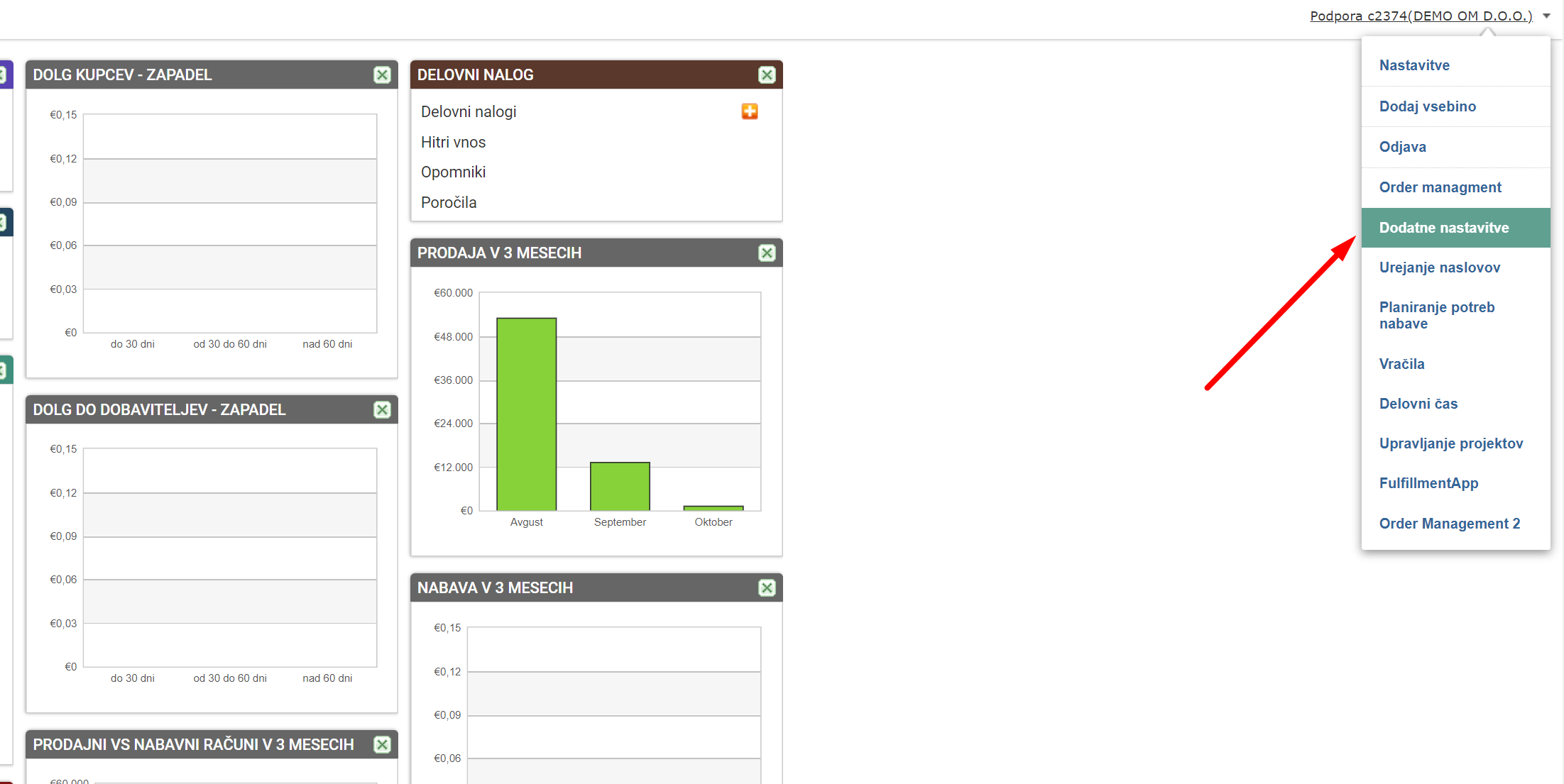Open the Podpora c2374 user menu link
The height and width of the screenshot is (784, 1564).
[1421, 16]
